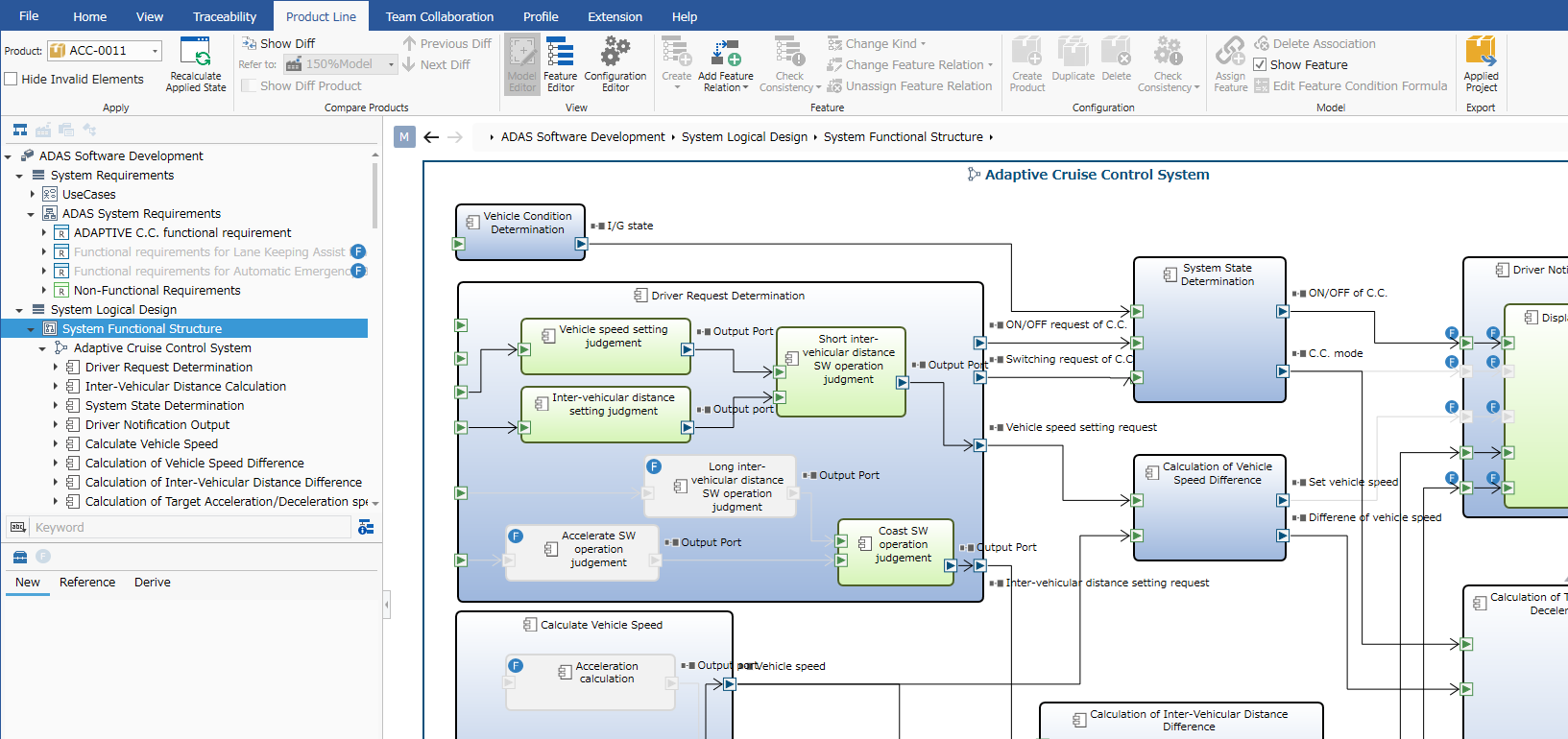Screen dimensions: 1568x739
Task: Click the tree panel vertical scrollbar
Action: coord(374,197)
